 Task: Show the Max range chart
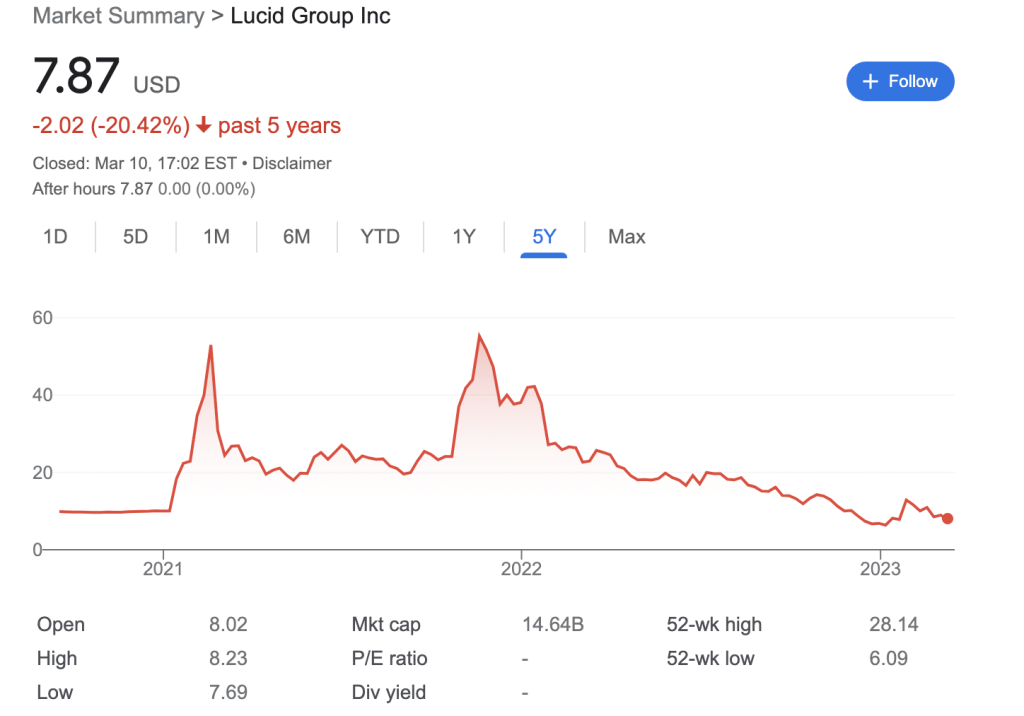627,237
